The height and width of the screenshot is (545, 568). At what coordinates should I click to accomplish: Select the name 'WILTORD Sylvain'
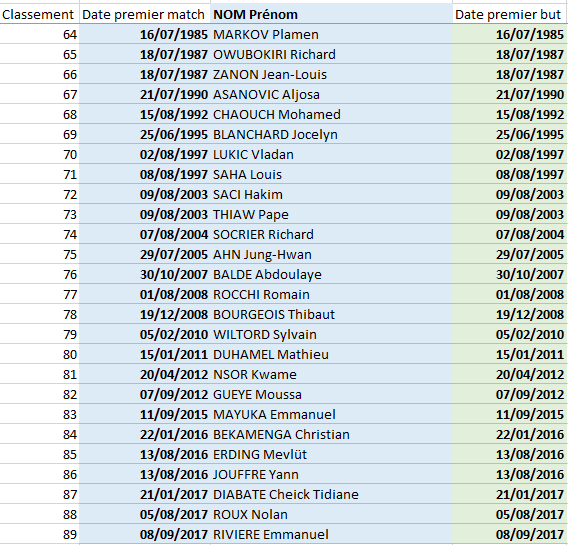point(265,334)
